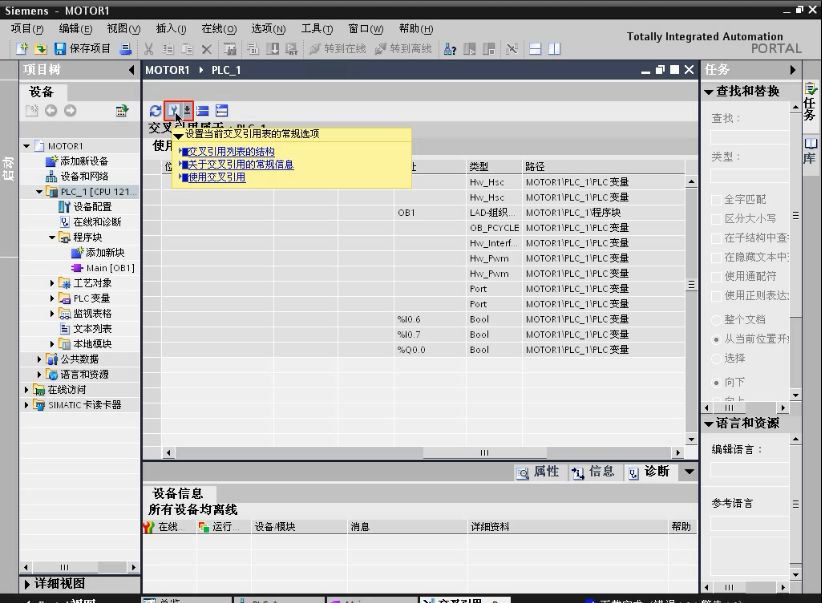Viewport: 822px width, 603px height.
Task: Open the 交叉引用列表的结构 link
Action: coord(231,152)
